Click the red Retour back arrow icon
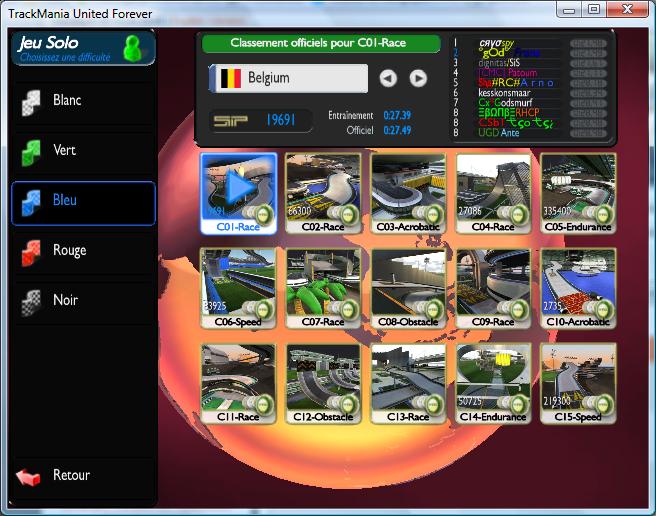 [x=29, y=476]
